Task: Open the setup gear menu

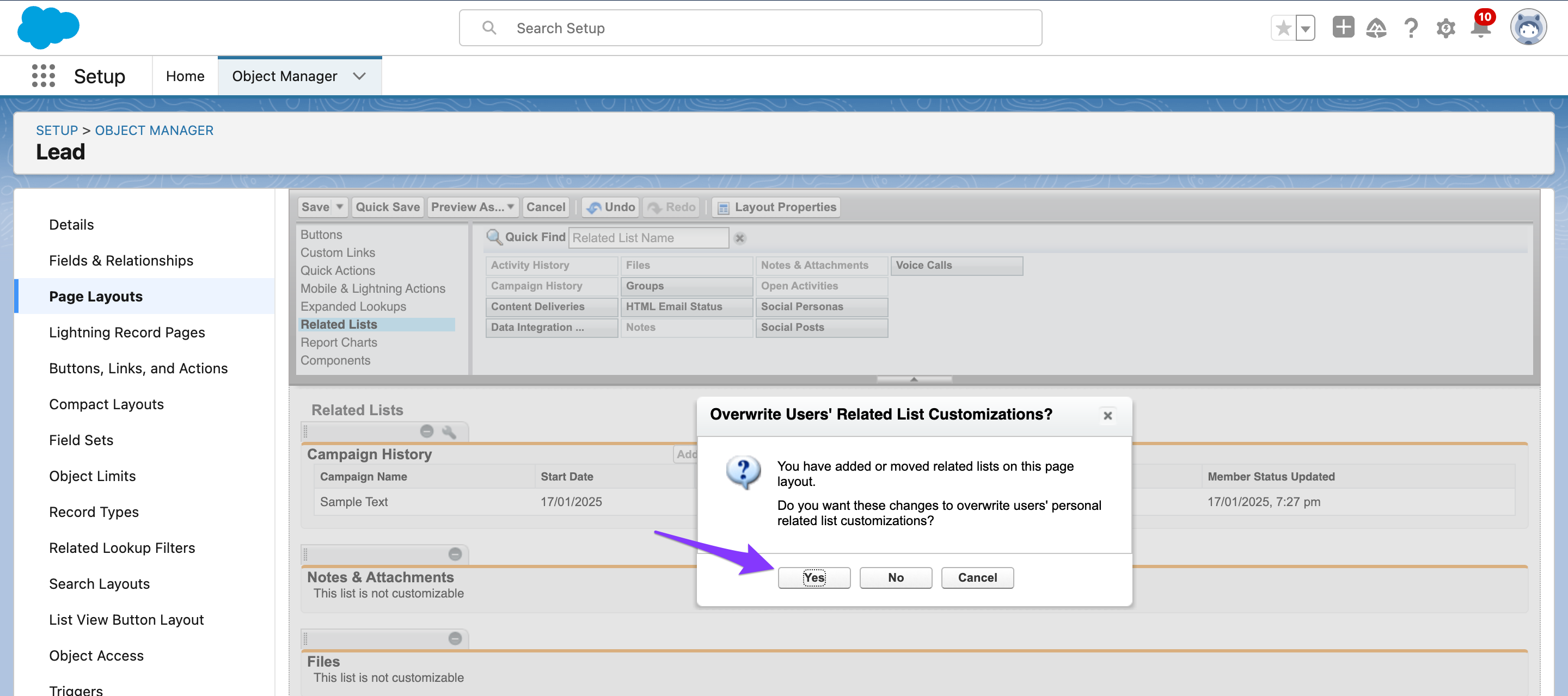Action: point(1445,28)
